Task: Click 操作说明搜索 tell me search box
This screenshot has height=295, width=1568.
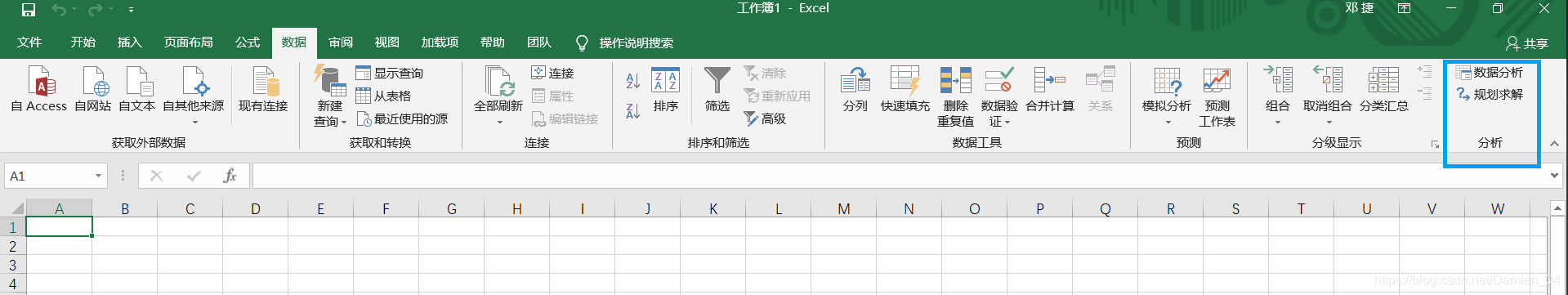Action: click(626, 42)
